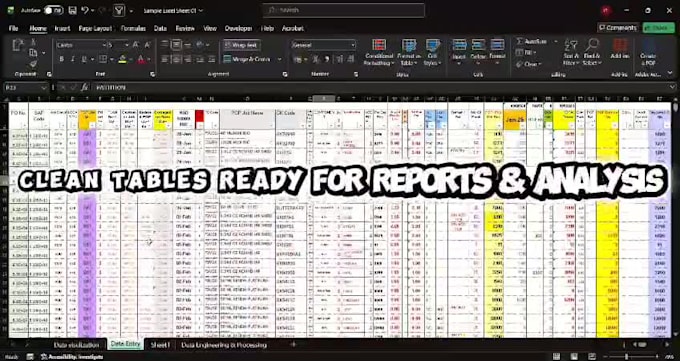Switch to the Page Layout tab
680x361 pixels.
95,28
